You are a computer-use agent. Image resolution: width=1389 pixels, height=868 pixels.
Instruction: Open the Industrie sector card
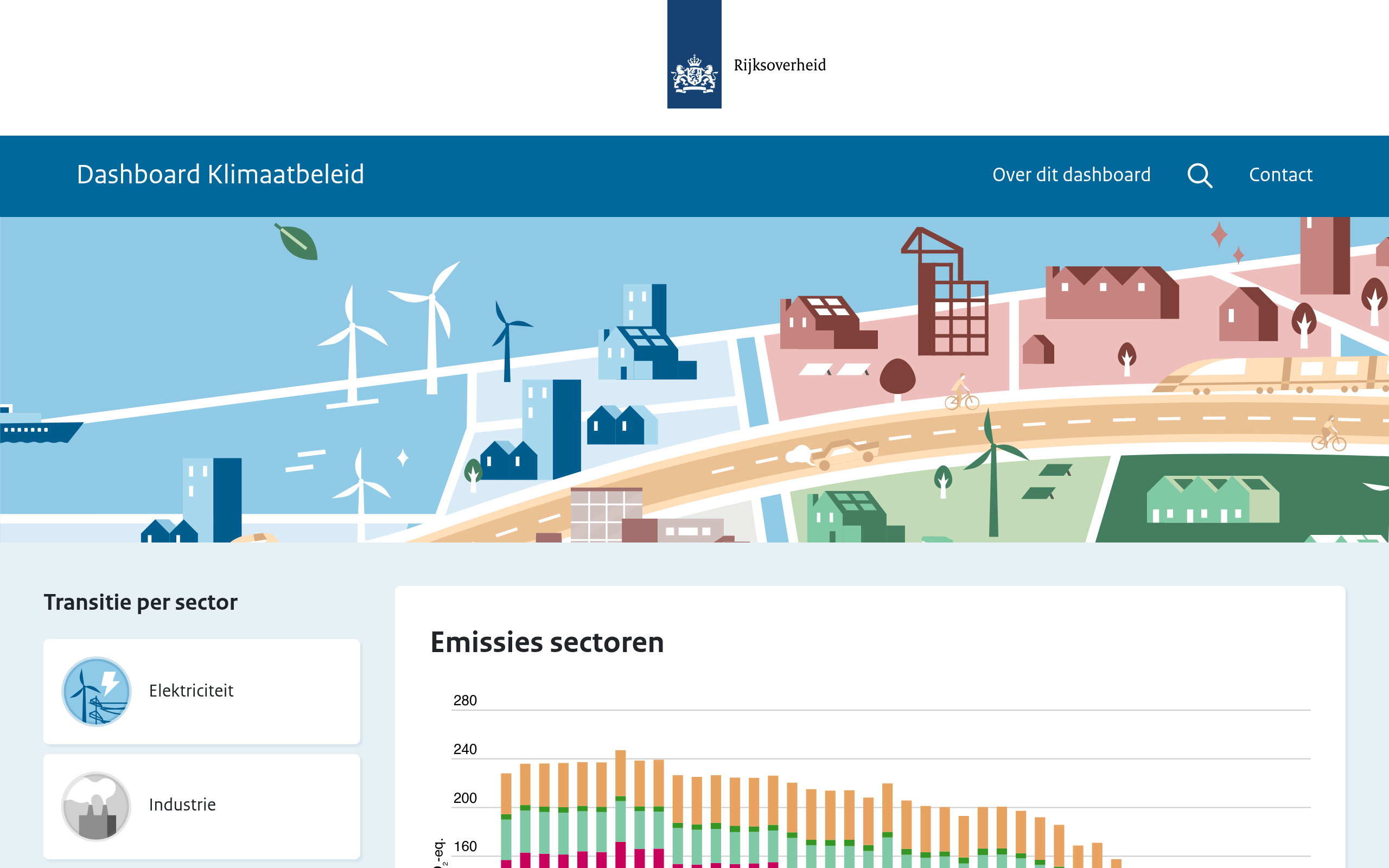click(201, 806)
